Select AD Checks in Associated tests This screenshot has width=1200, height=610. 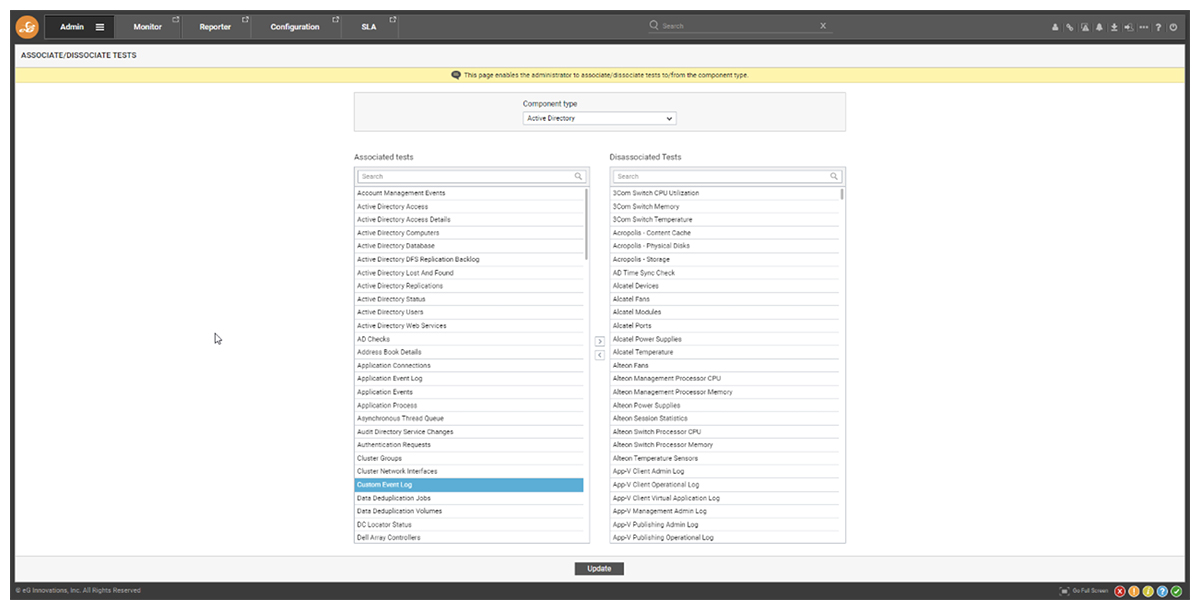tap(469, 339)
